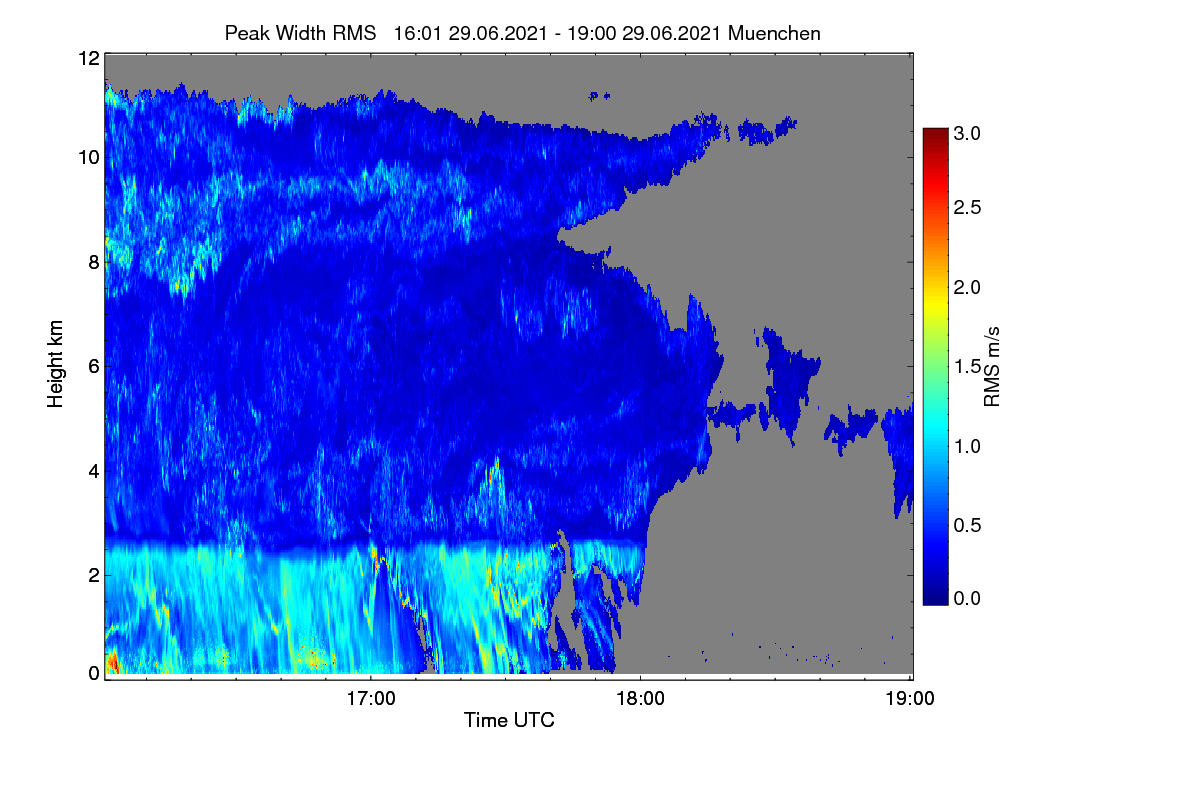Click the '3.0' colorbar value
This screenshot has height=800, width=1200.
click(x=969, y=131)
